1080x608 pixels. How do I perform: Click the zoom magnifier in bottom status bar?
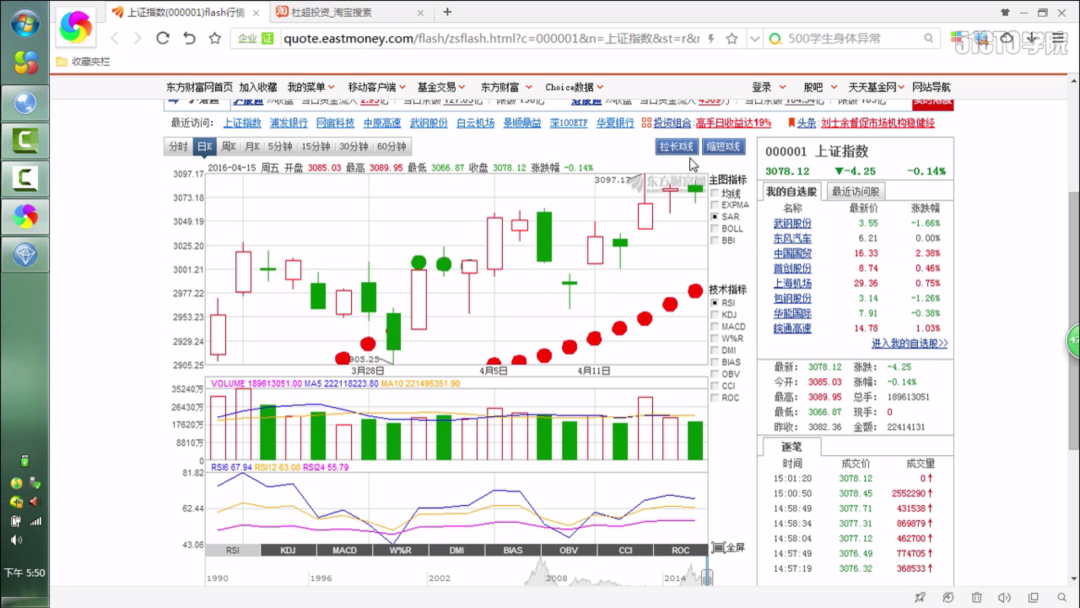[x=1062, y=597]
